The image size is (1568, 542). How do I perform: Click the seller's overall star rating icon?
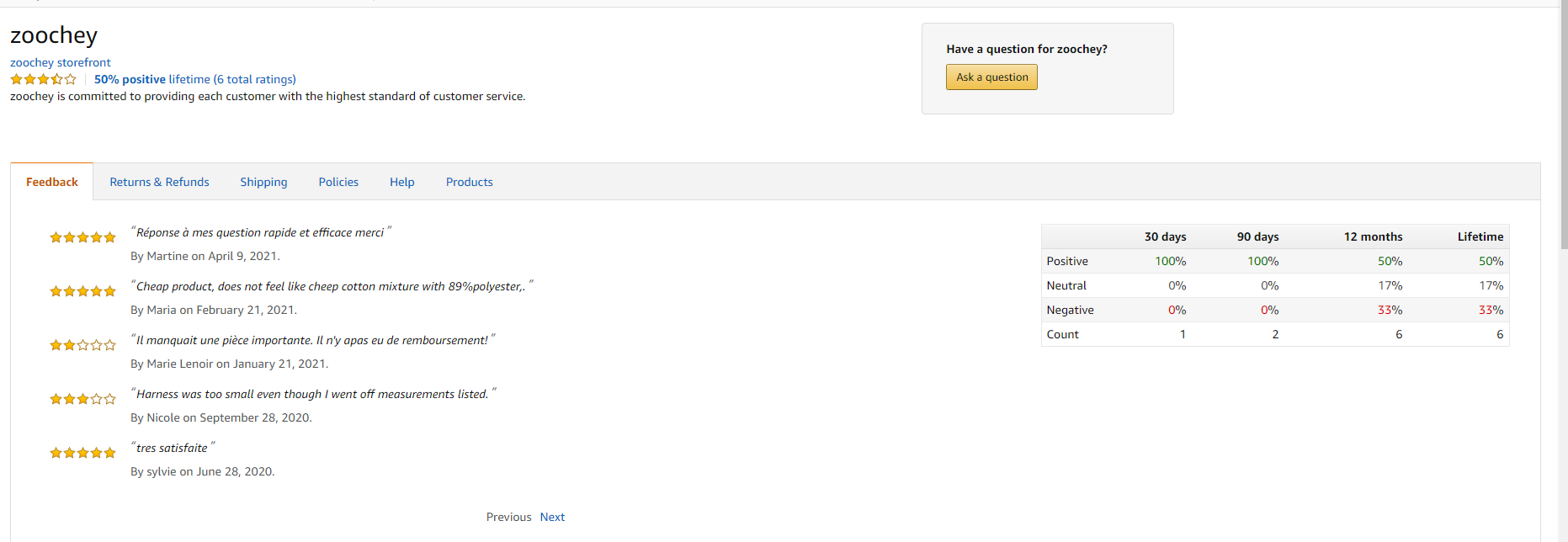(43, 79)
